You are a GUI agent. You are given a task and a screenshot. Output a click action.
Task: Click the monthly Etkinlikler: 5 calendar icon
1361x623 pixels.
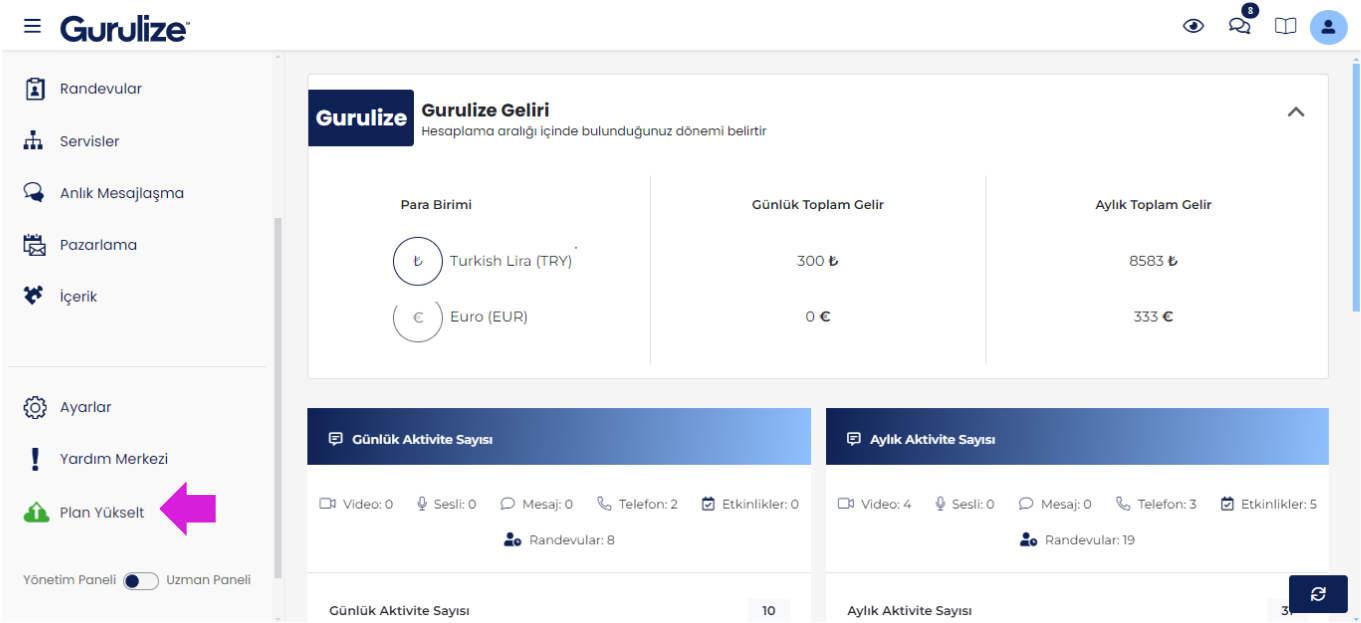1228,504
